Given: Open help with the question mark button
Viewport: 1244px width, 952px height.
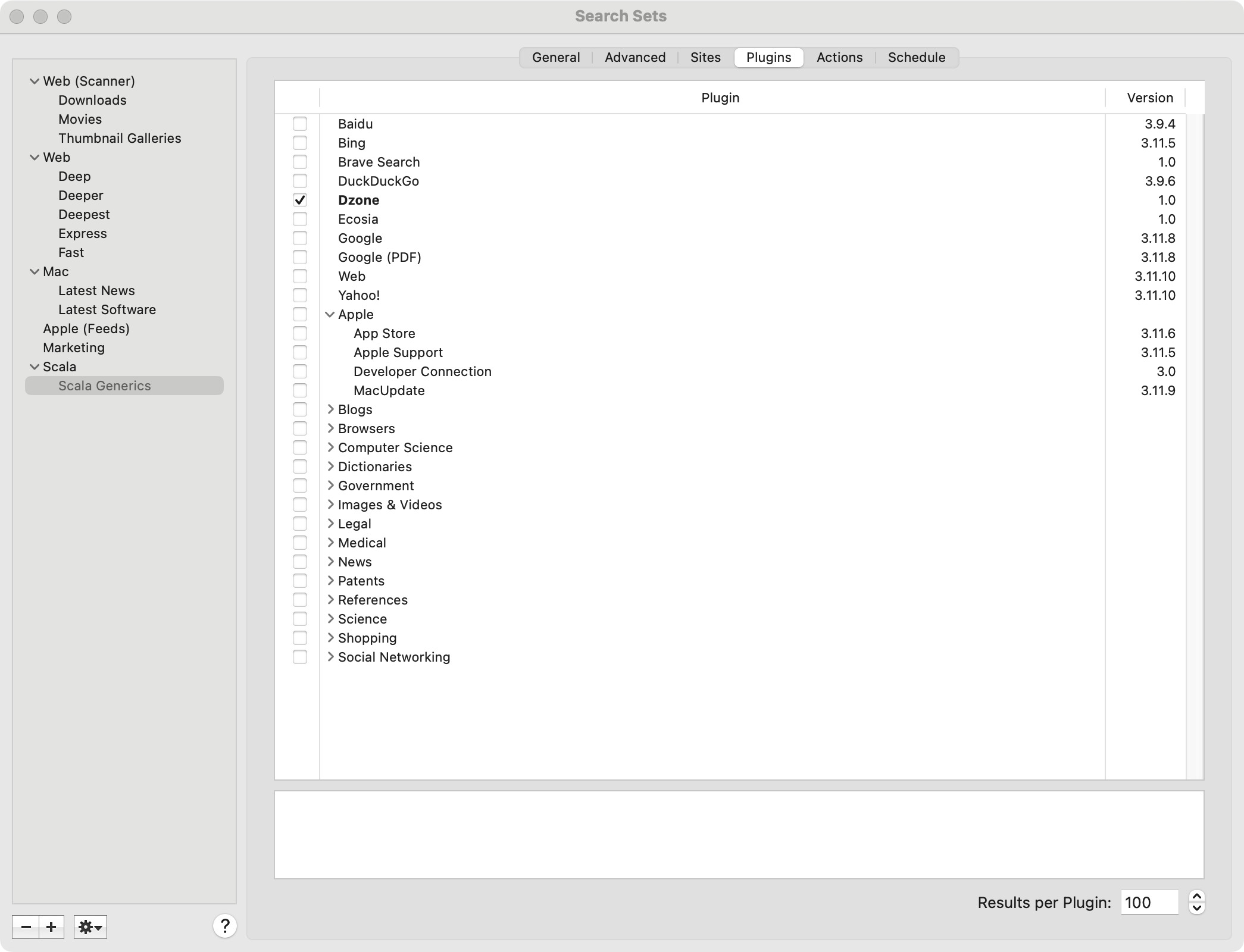Looking at the screenshot, I should (x=225, y=926).
